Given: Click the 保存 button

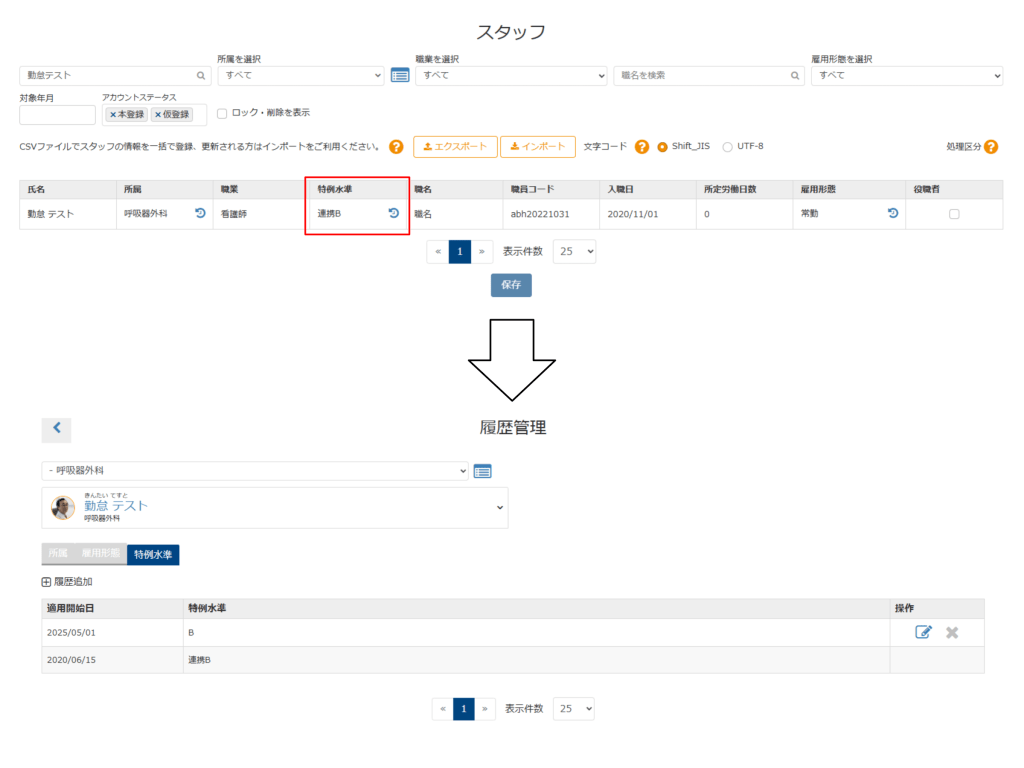Looking at the screenshot, I should pos(511,285).
